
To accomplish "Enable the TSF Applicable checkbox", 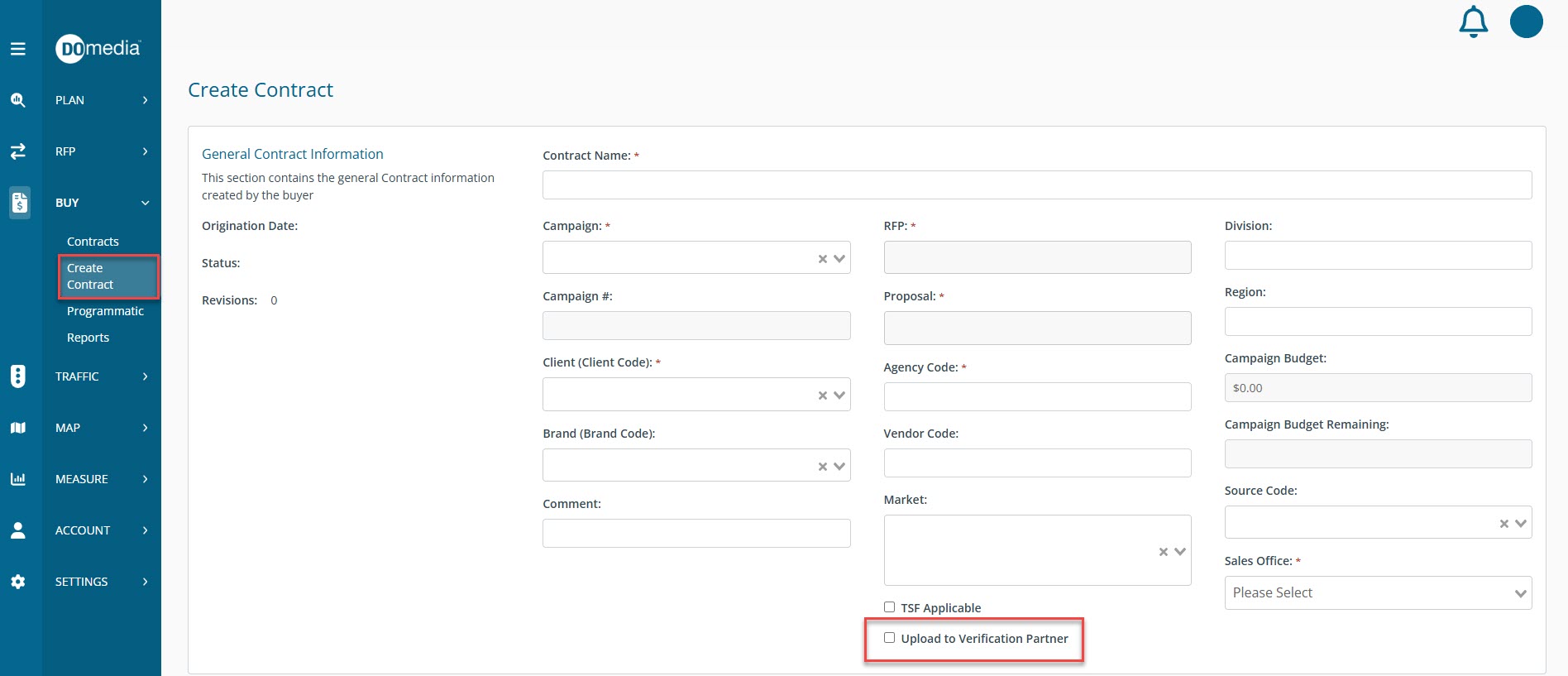I will point(889,606).
